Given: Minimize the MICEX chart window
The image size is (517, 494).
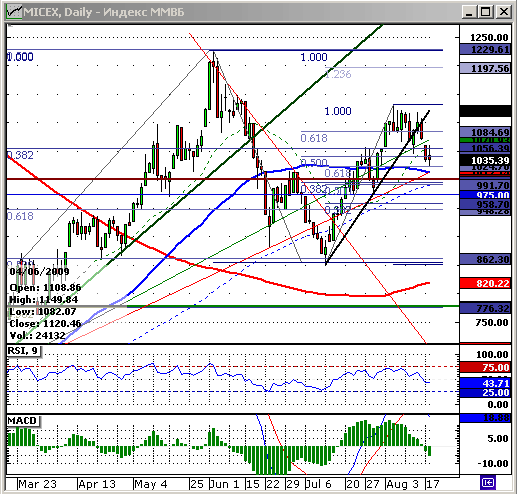Looking at the screenshot, I should [x=469, y=12].
